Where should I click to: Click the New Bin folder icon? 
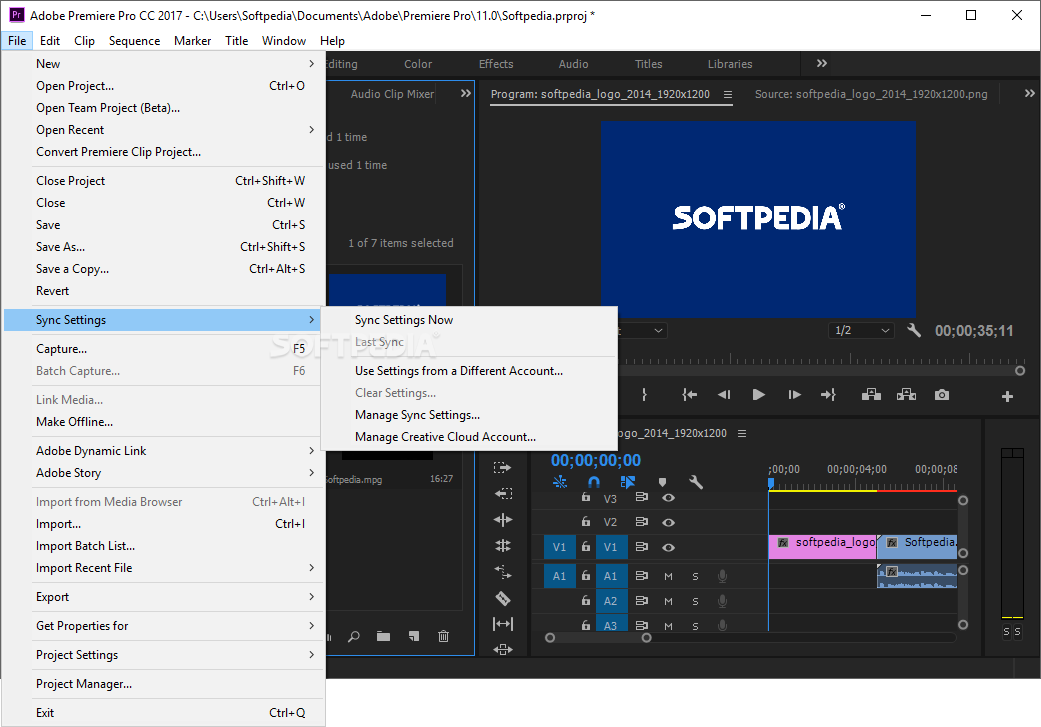click(383, 636)
